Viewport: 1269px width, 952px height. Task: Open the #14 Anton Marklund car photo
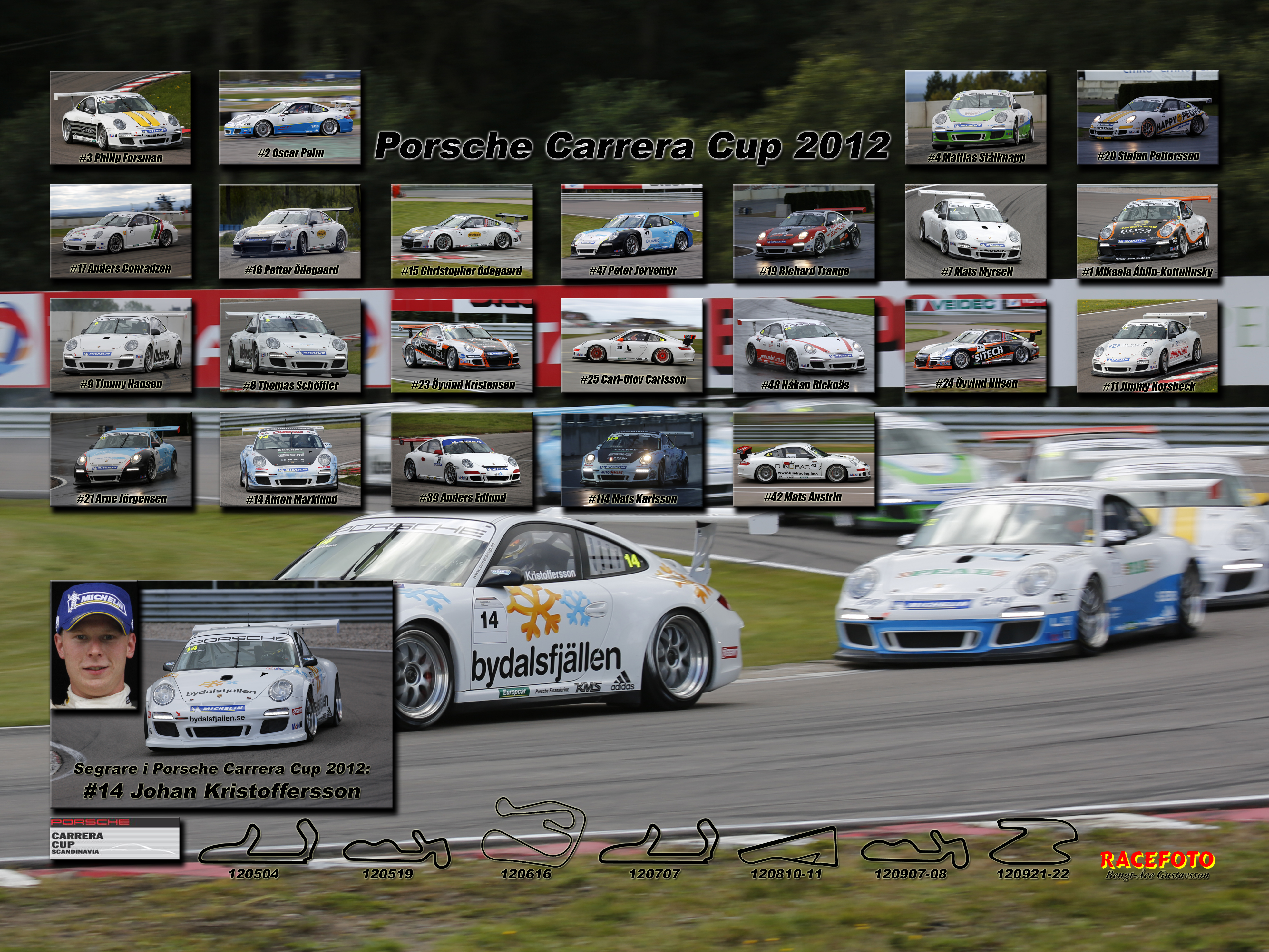tap(290, 460)
